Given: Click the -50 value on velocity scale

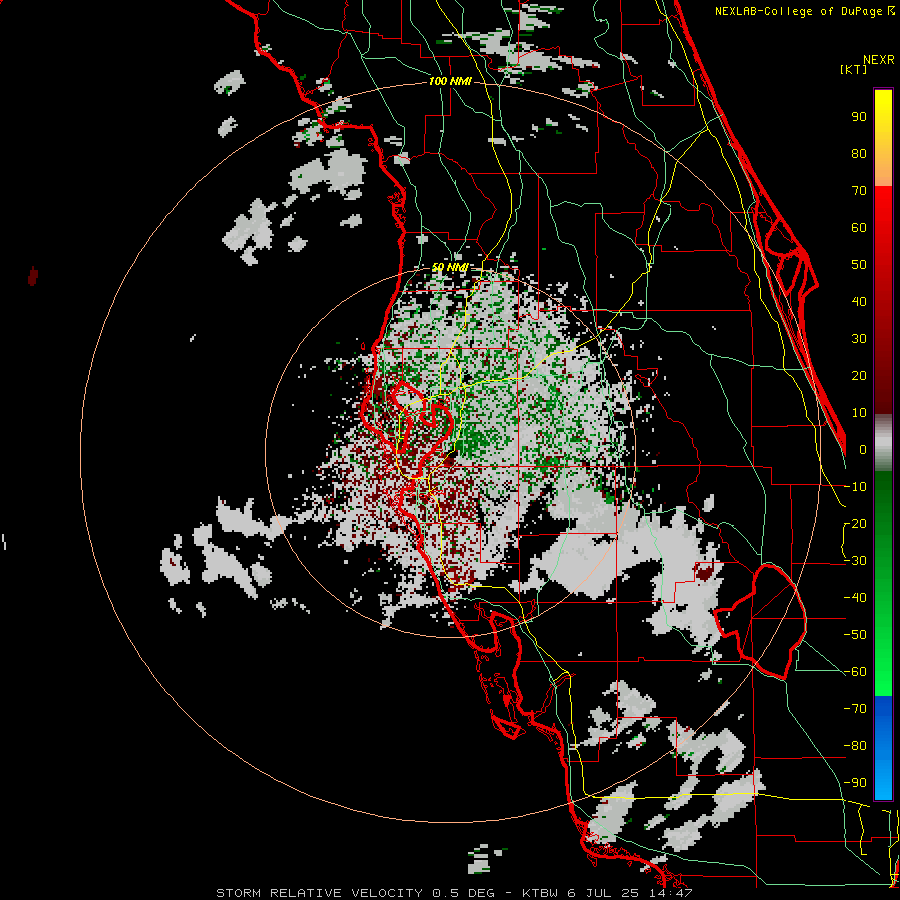Looking at the screenshot, I should 855,635.
